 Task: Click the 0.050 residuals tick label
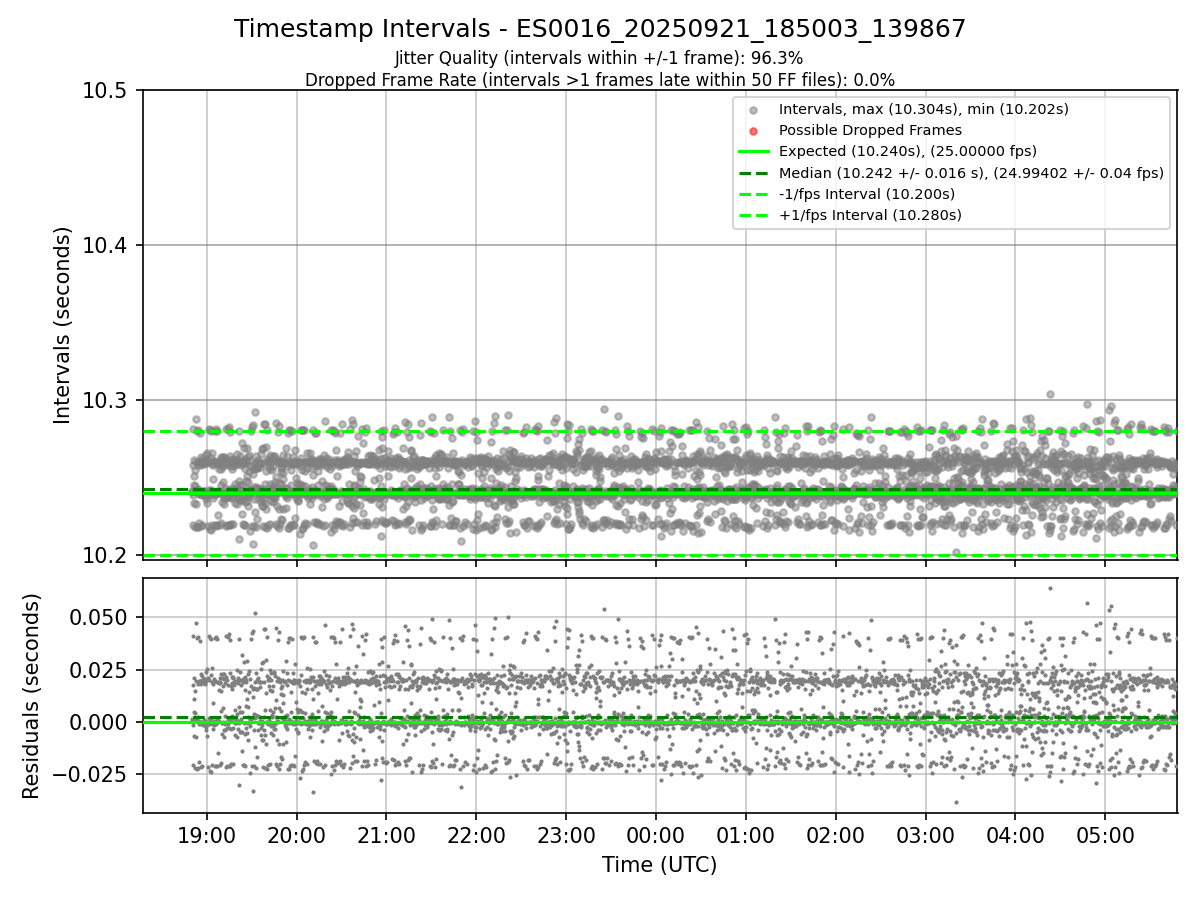[100, 617]
